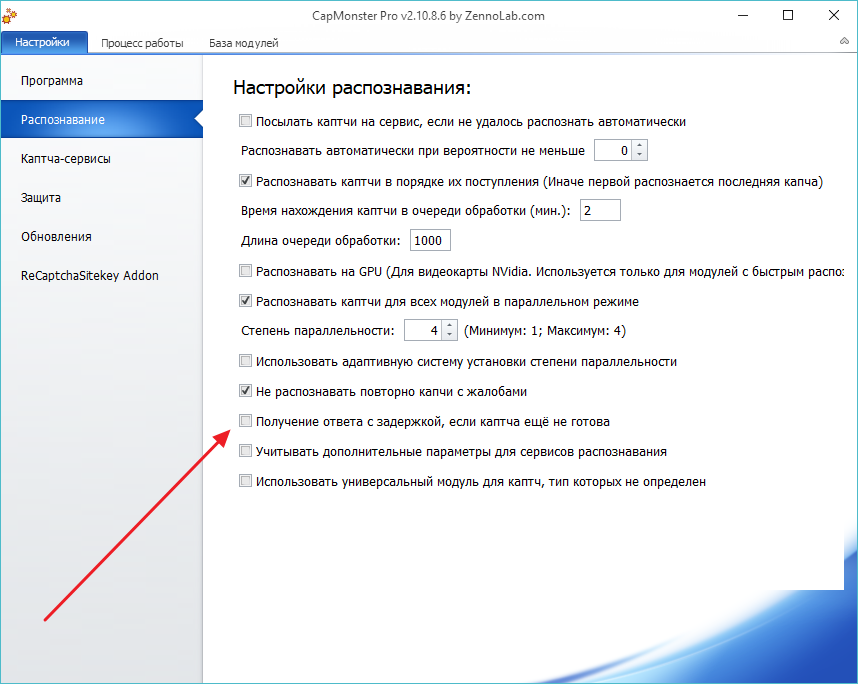Maximize the CapMonster Pro window

(788, 15)
